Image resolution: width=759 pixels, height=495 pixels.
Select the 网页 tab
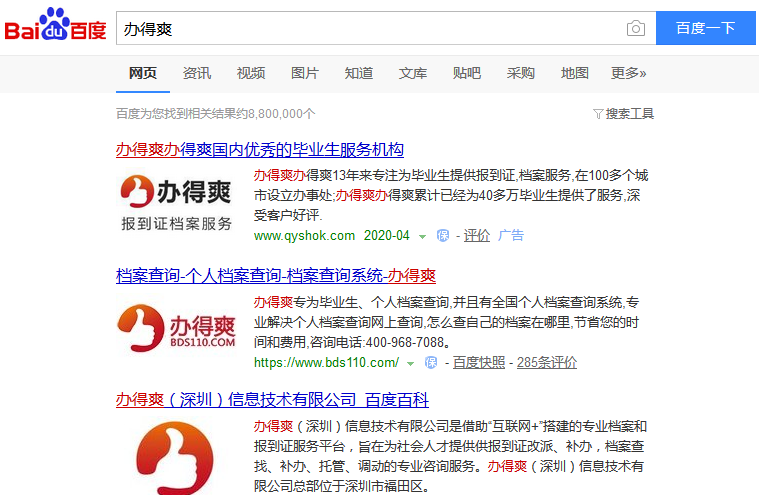(x=143, y=73)
